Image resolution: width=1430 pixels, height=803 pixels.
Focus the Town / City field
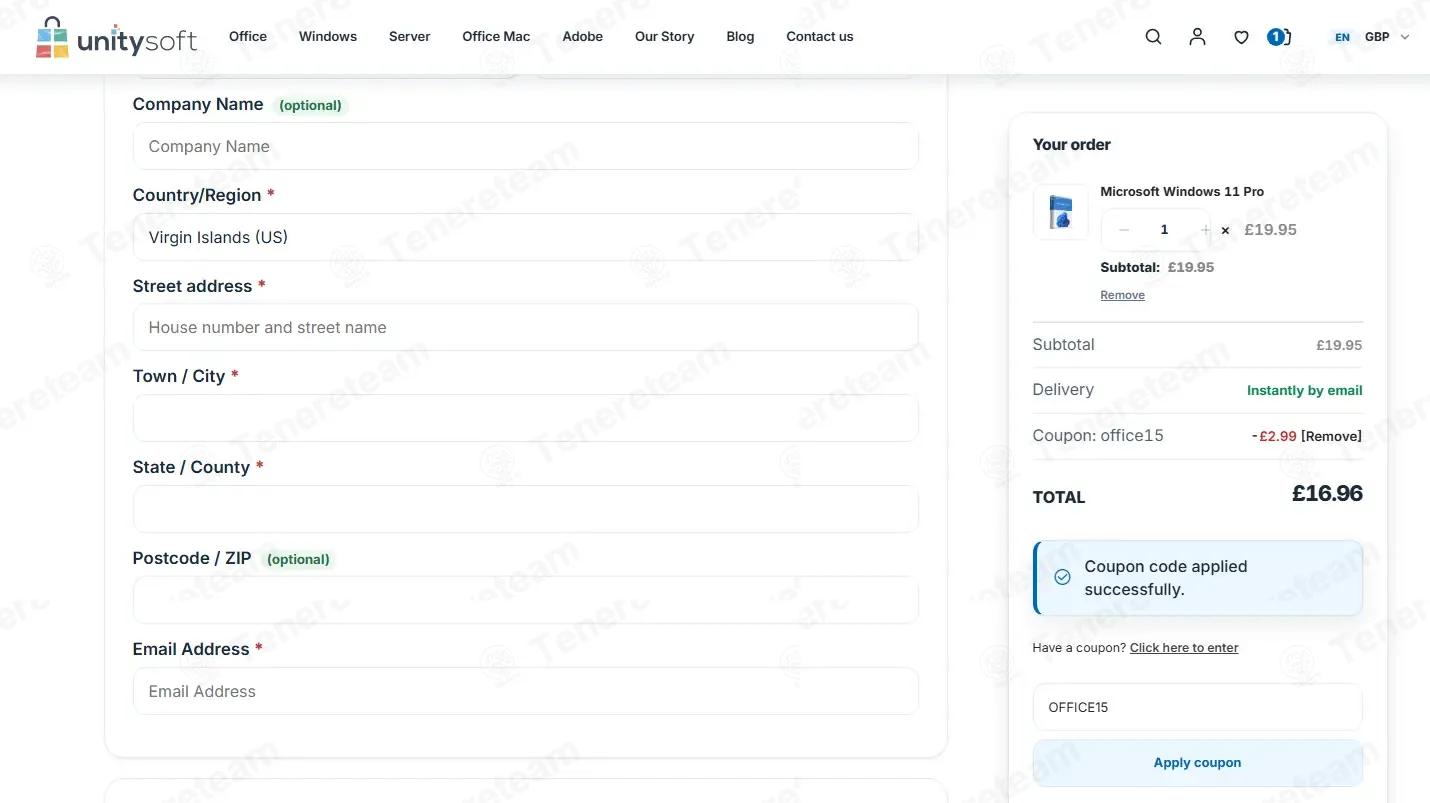[x=526, y=418]
